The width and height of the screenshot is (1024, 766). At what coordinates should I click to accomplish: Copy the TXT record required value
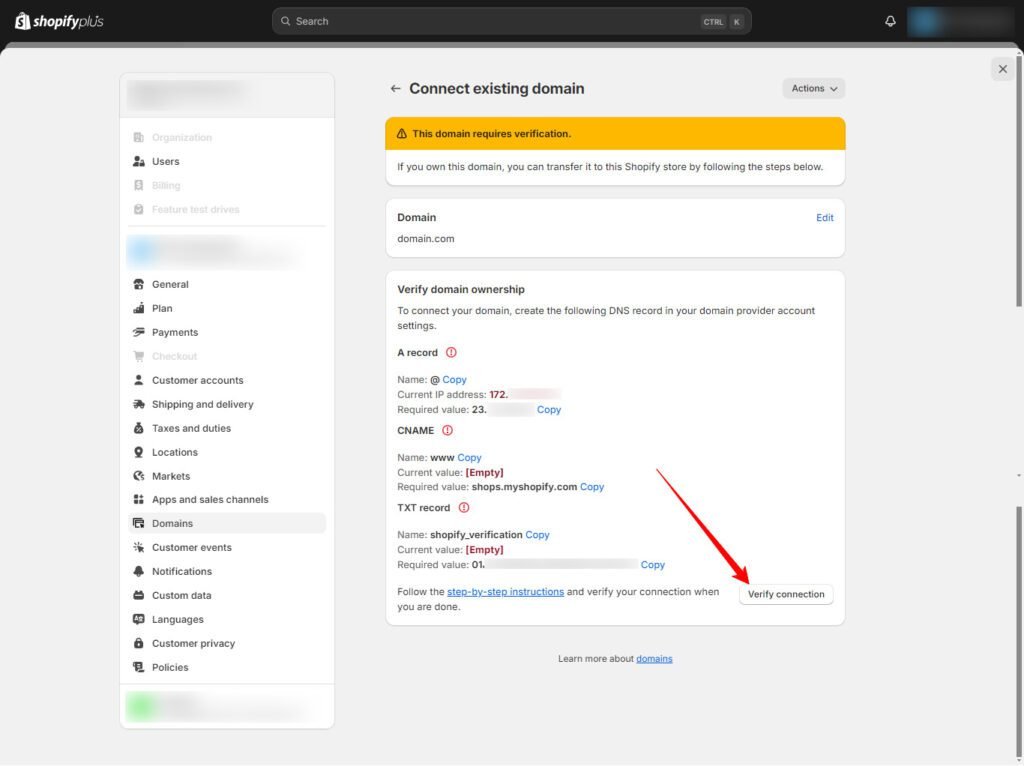tap(652, 565)
